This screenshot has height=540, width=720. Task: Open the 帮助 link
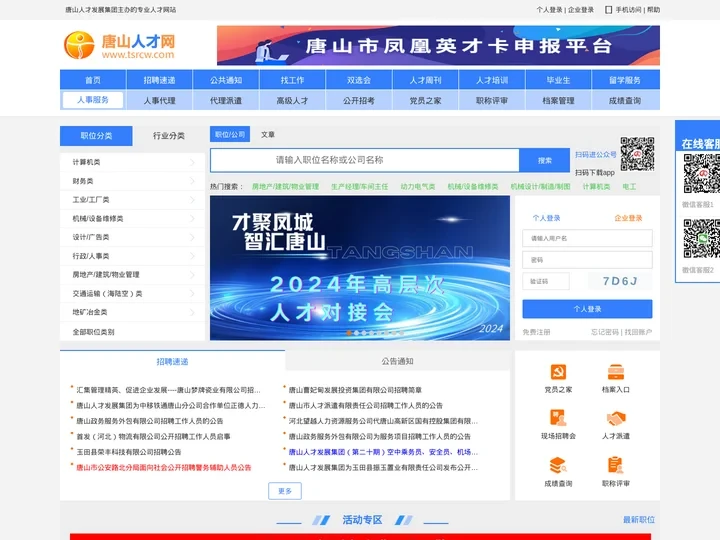tap(653, 10)
